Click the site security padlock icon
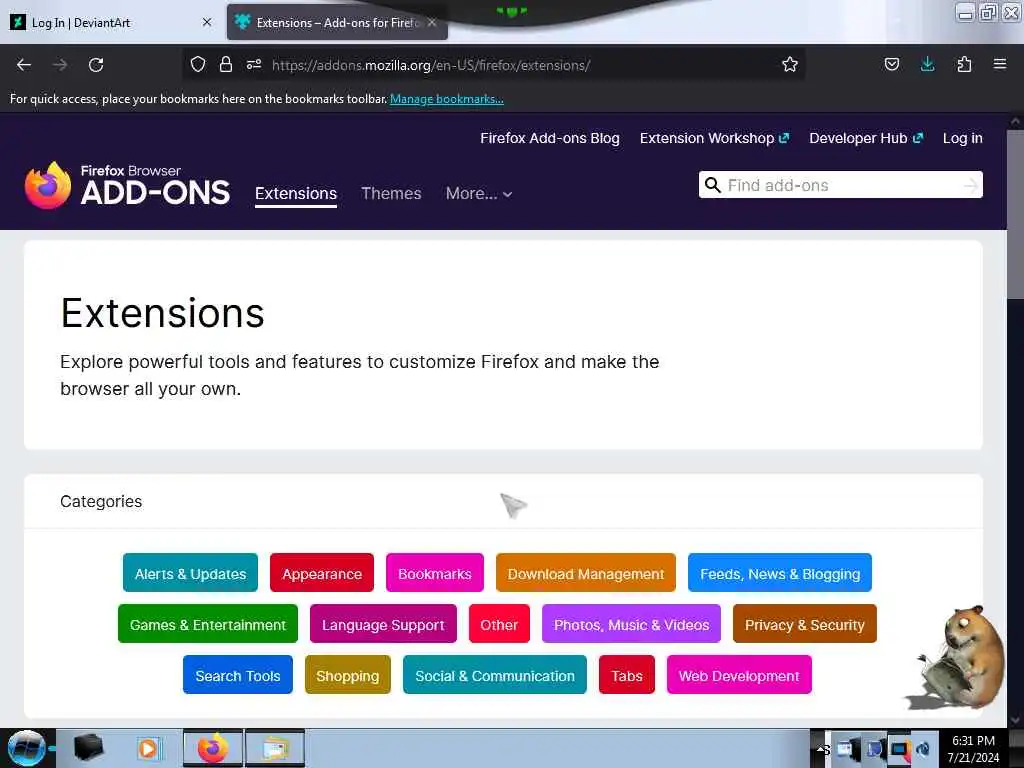Screen dimensions: 1024x768 point(226,64)
